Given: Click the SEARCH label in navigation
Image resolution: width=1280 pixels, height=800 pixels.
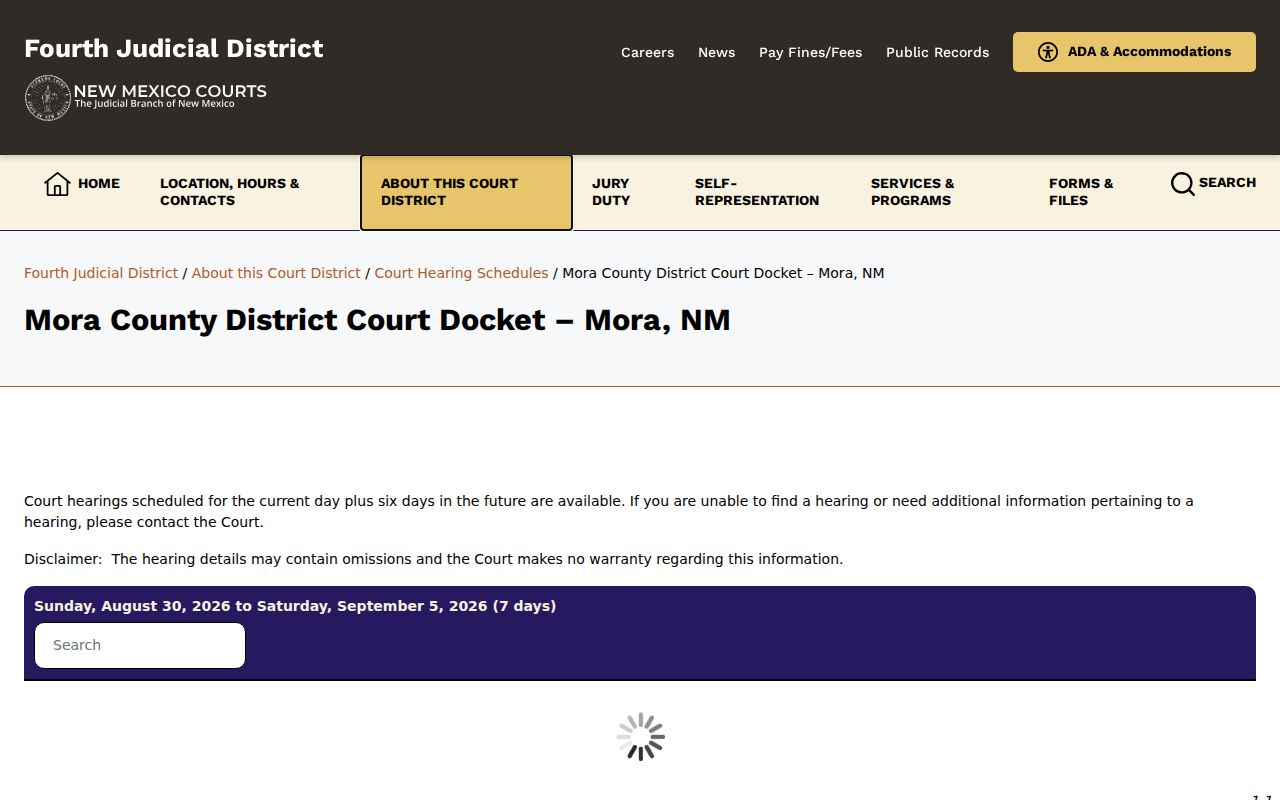Looking at the screenshot, I should tap(1227, 183).
